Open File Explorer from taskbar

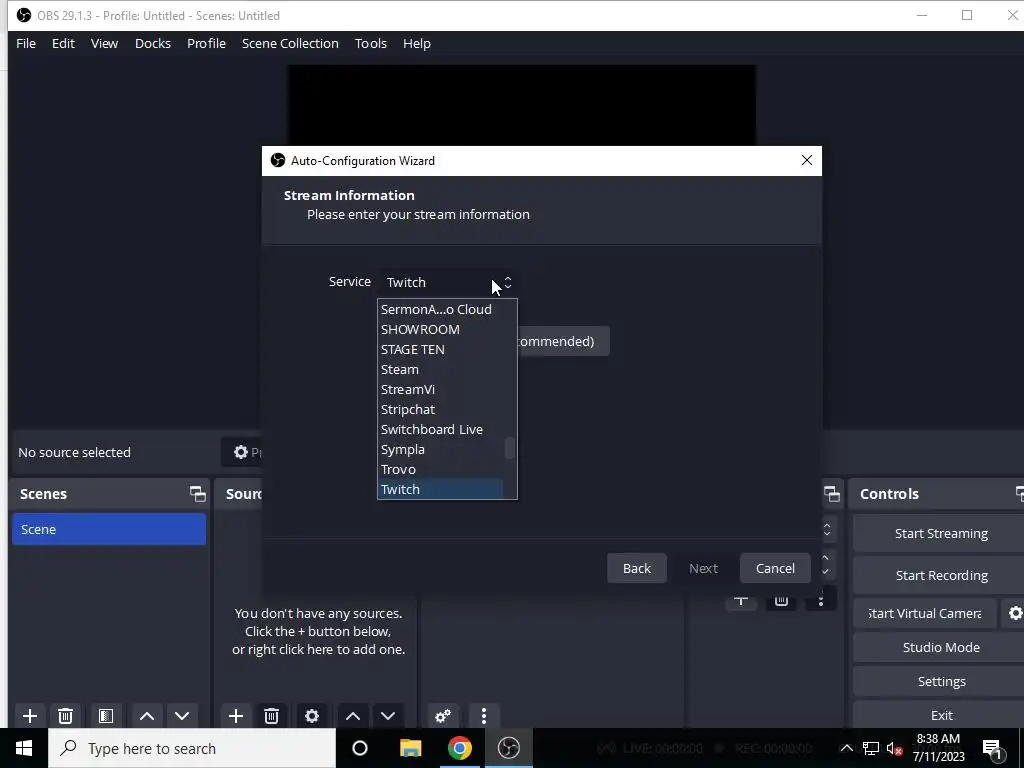pos(411,748)
